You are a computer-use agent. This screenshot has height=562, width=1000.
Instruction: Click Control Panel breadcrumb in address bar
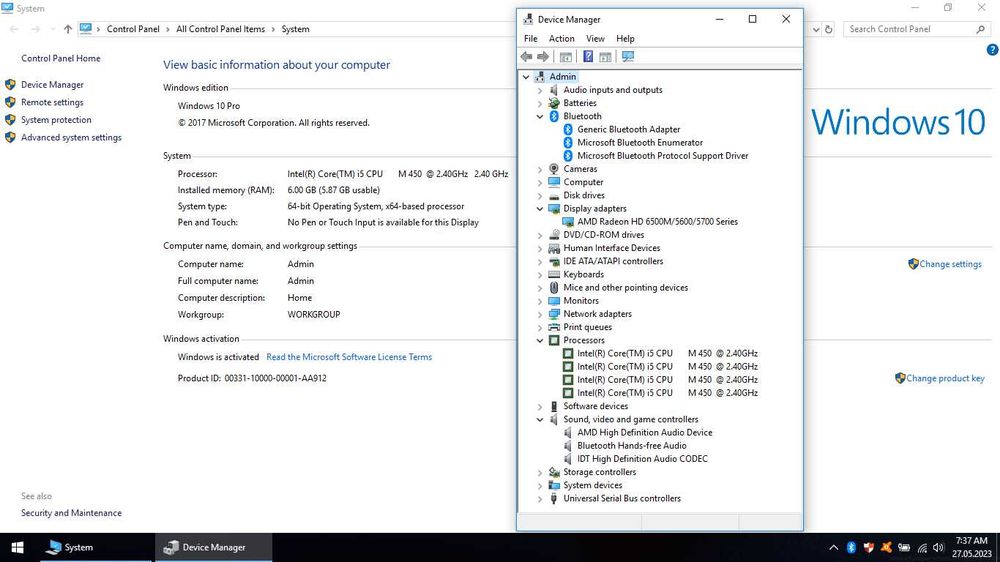133,29
